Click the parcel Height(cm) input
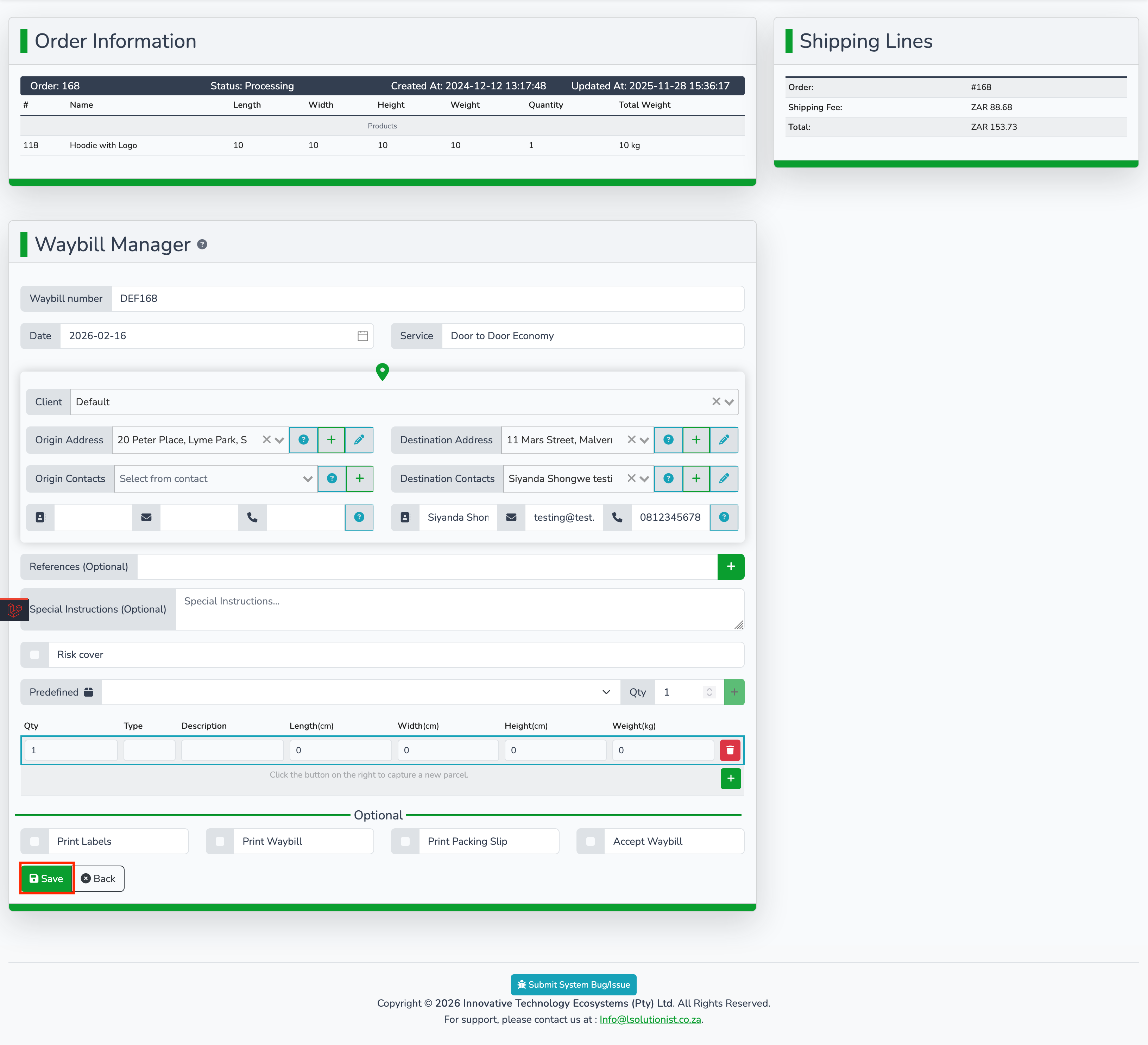Image resolution: width=1148 pixels, height=1045 pixels. pos(556,751)
